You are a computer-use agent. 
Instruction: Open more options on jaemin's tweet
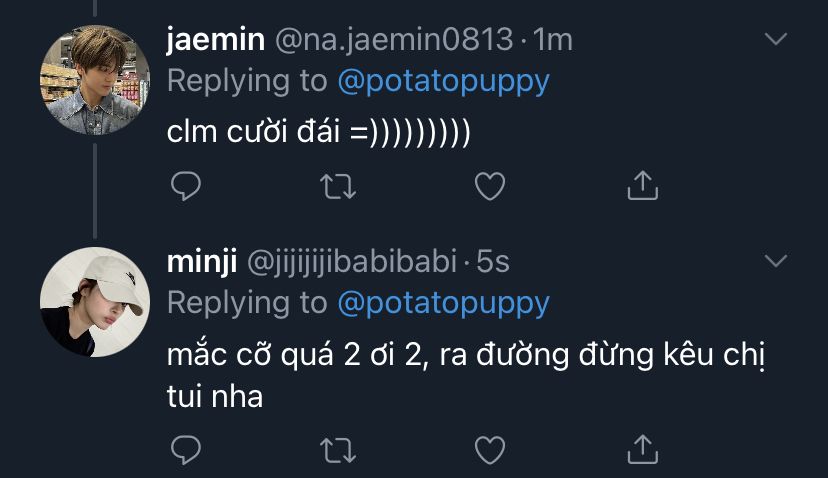coord(776,39)
